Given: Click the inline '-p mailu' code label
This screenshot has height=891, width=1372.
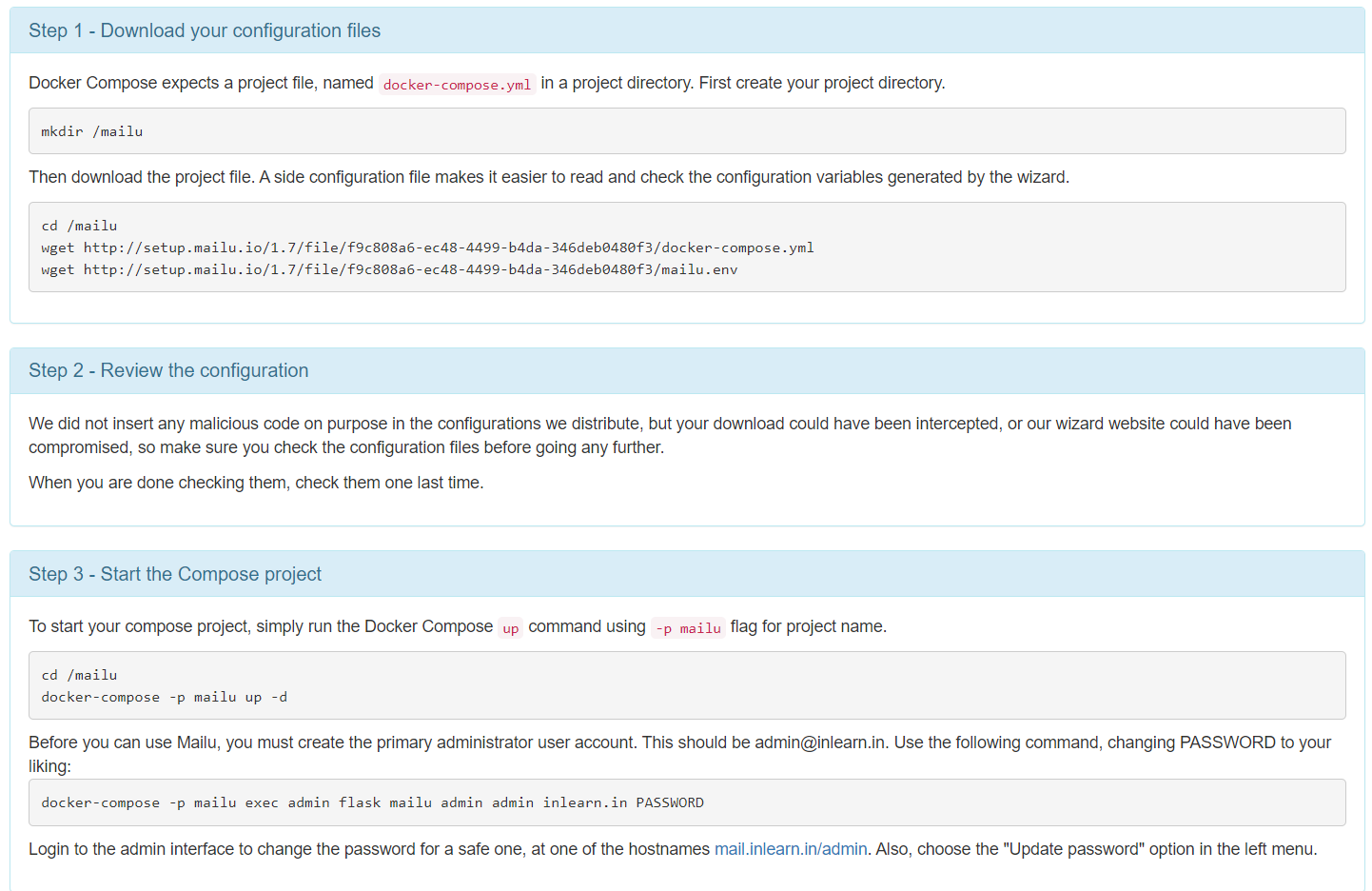Looking at the screenshot, I should pyautogui.click(x=688, y=627).
